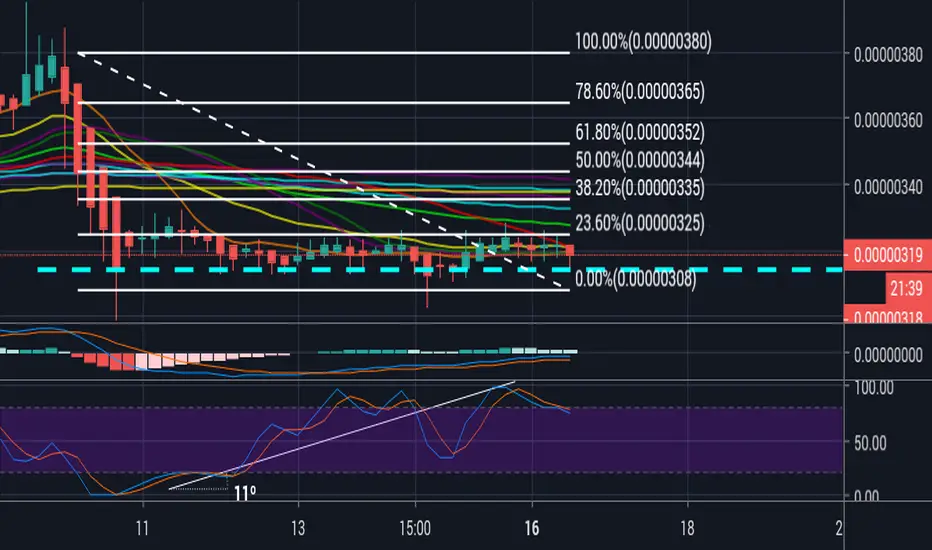Click the 18 date label on the time axis
The image size is (932, 550).
687,528
